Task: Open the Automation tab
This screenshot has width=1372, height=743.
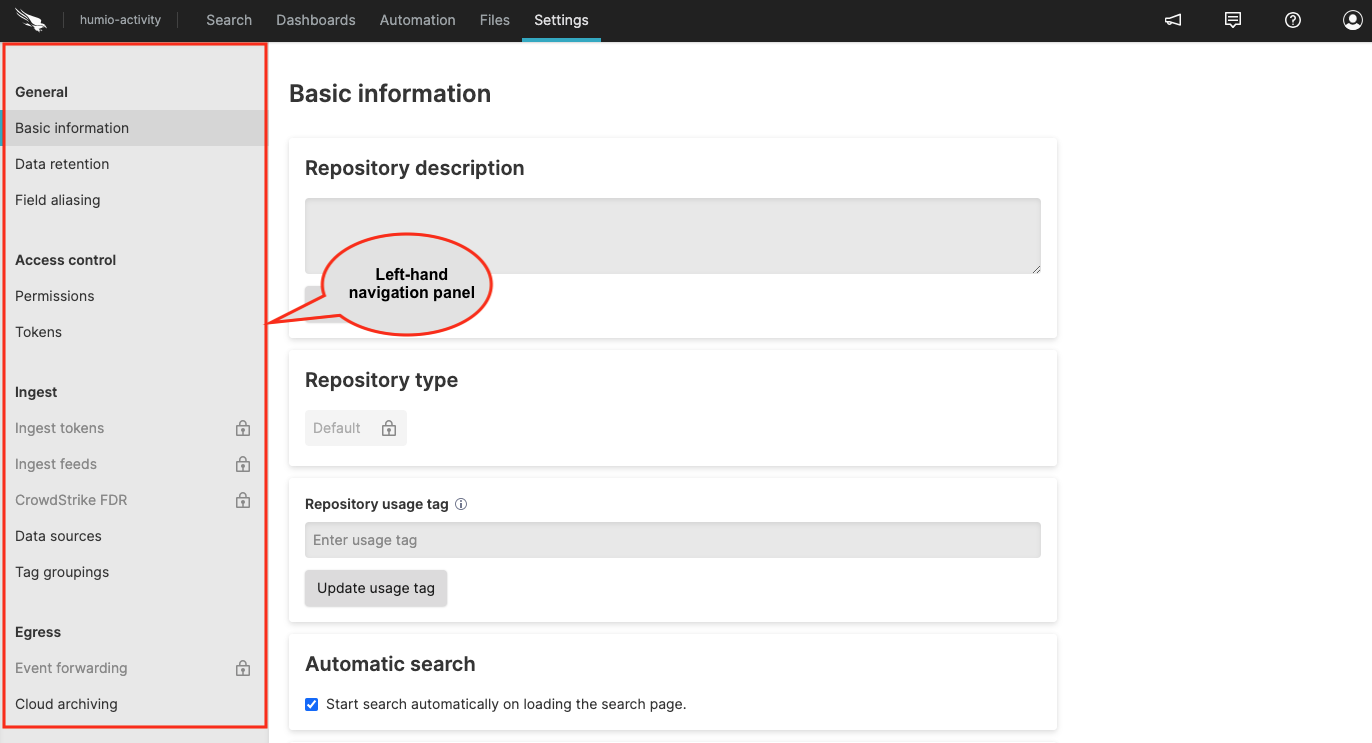Action: pyautogui.click(x=417, y=20)
